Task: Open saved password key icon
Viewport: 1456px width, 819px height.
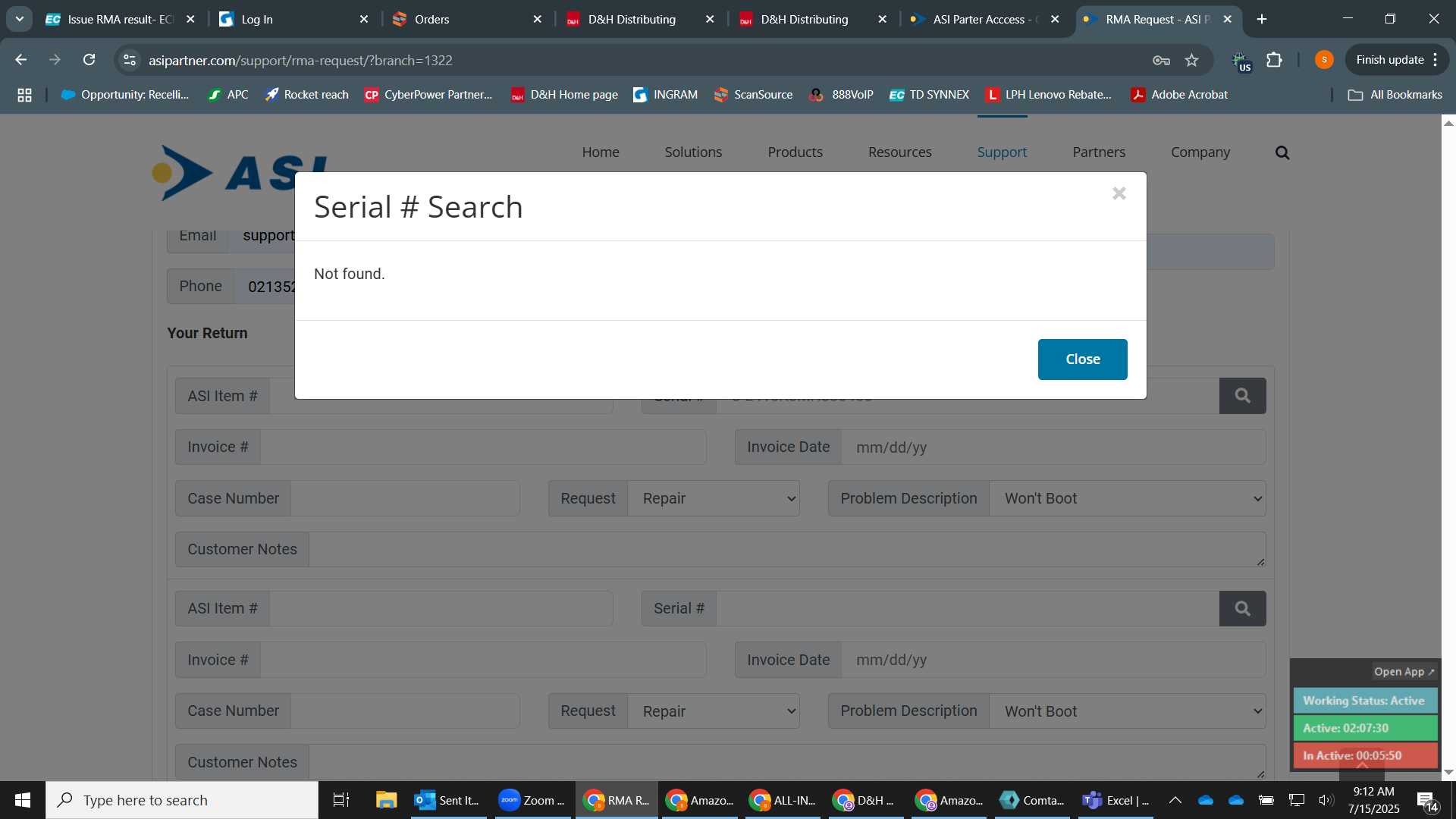Action: (1161, 60)
